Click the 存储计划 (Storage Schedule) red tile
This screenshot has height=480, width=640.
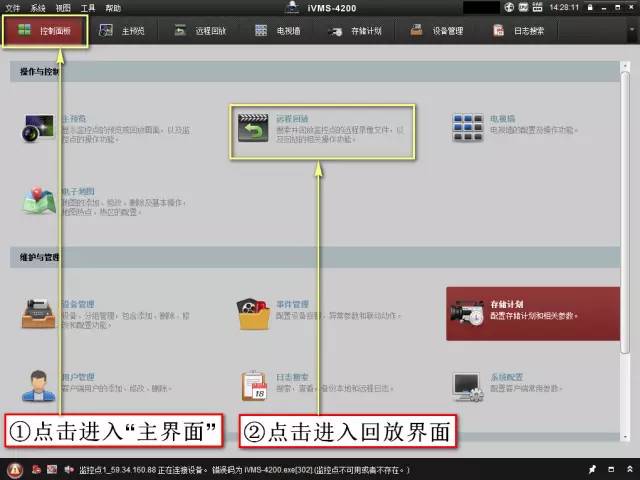click(531, 313)
